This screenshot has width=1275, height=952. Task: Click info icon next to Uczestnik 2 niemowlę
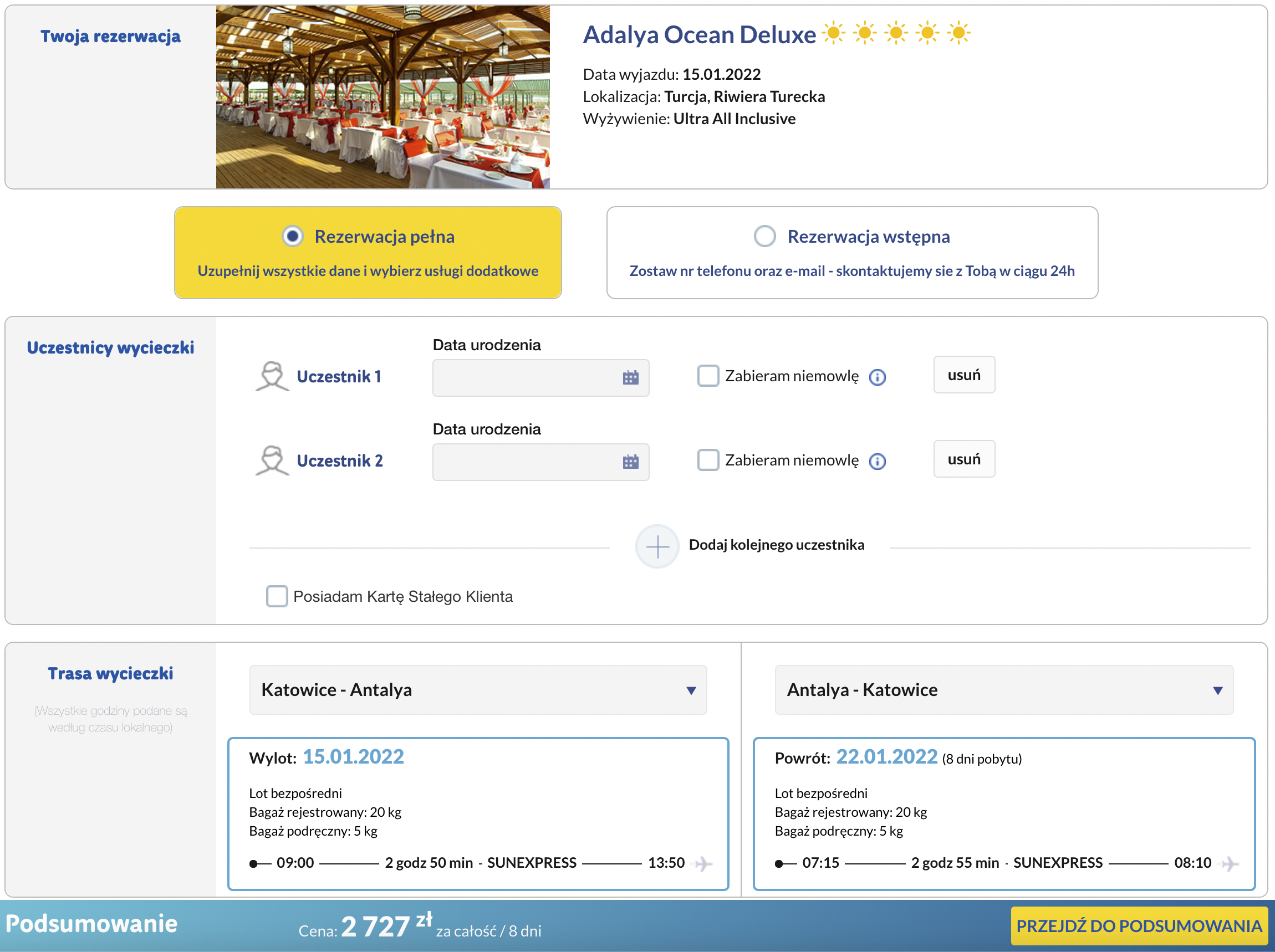click(878, 462)
